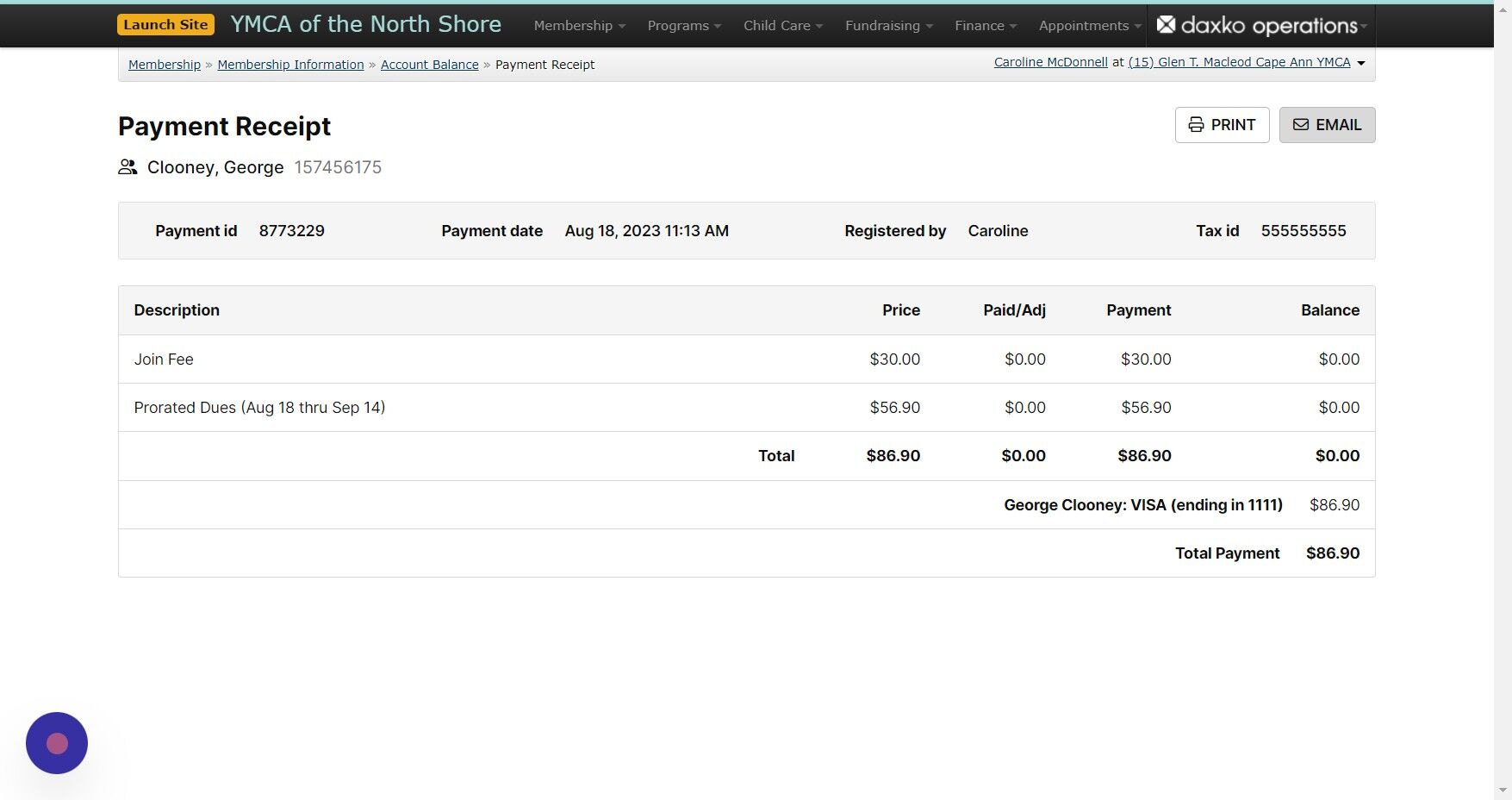
Task: Click the household icon next to Clooney, George
Action: pyautogui.click(x=128, y=166)
